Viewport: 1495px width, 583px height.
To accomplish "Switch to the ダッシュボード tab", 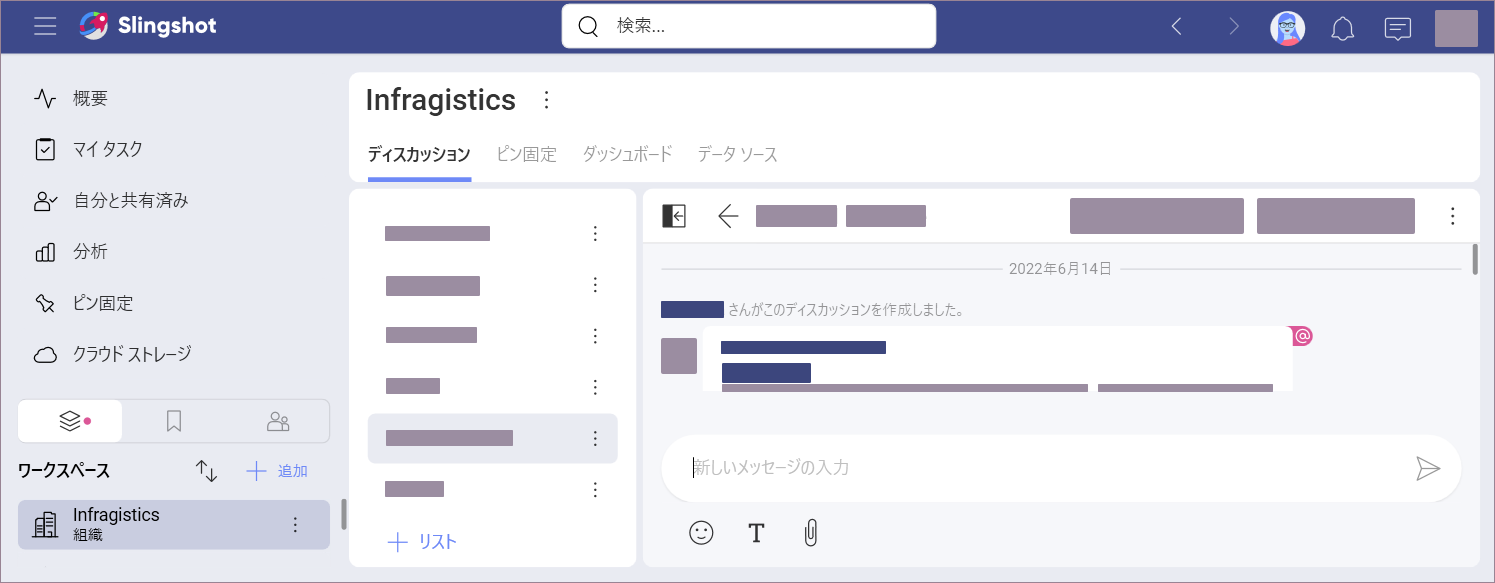I will (627, 154).
